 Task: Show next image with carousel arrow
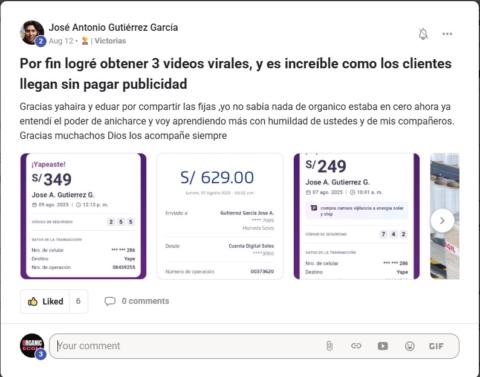[x=442, y=221]
